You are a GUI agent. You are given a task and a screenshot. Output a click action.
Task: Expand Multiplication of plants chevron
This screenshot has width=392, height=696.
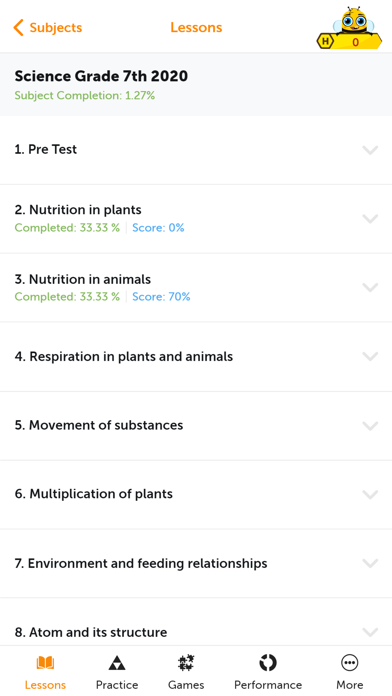tap(370, 494)
